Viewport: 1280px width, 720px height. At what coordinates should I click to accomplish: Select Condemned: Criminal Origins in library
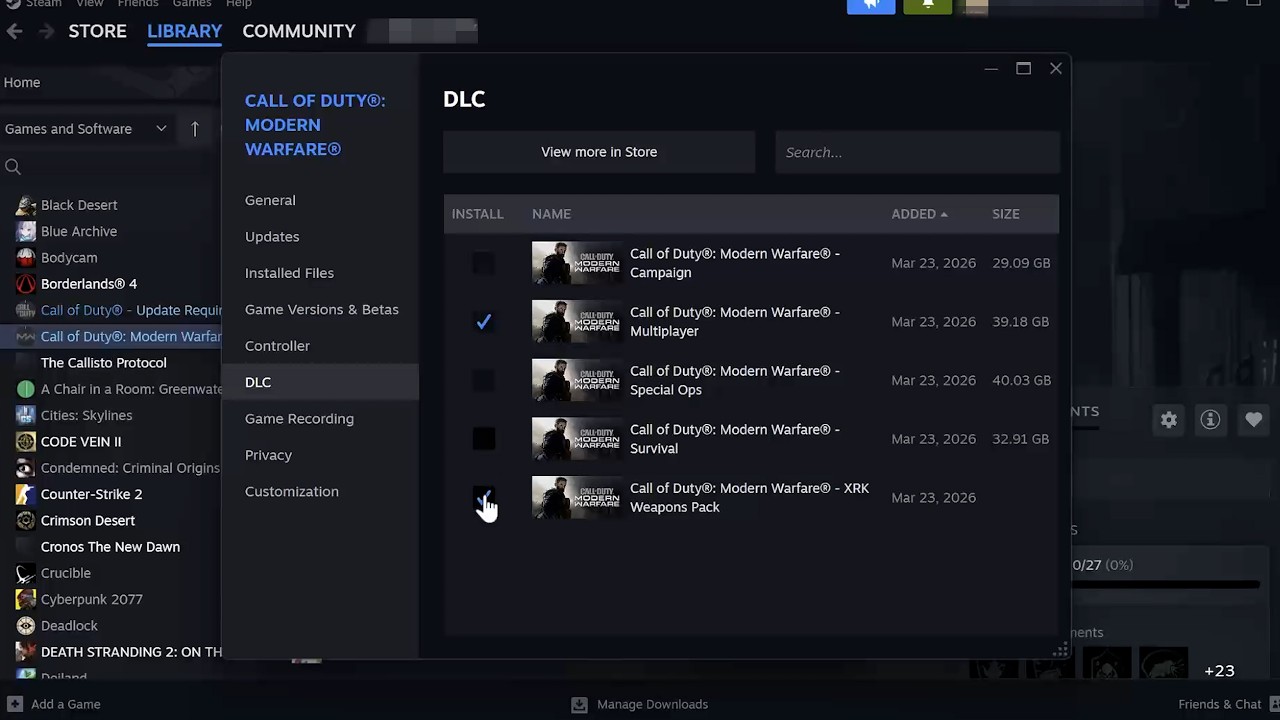(130, 468)
